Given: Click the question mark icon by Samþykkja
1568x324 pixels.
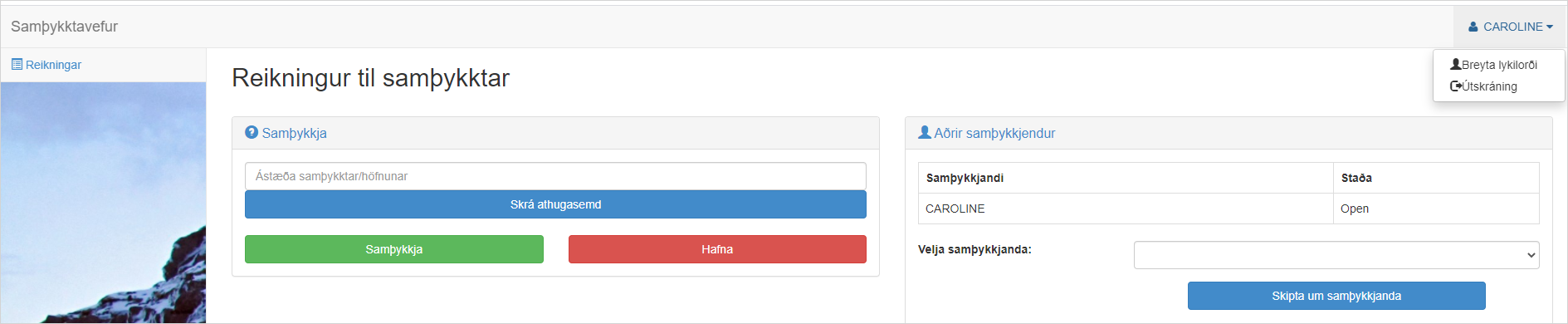Looking at the screenshot, I should coord(252,132).
